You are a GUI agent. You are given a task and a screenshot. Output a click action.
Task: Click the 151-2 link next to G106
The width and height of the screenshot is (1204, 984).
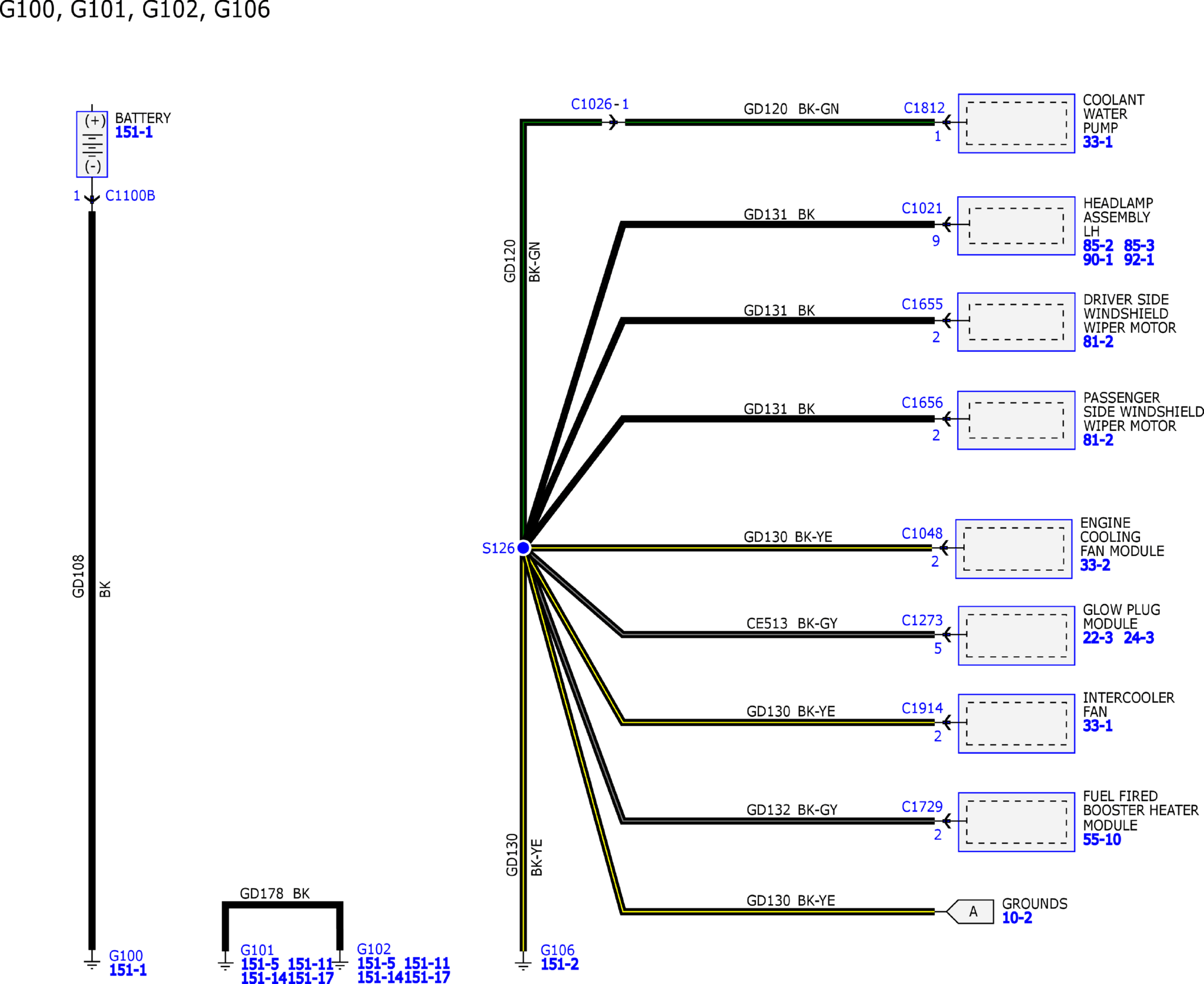560,964
